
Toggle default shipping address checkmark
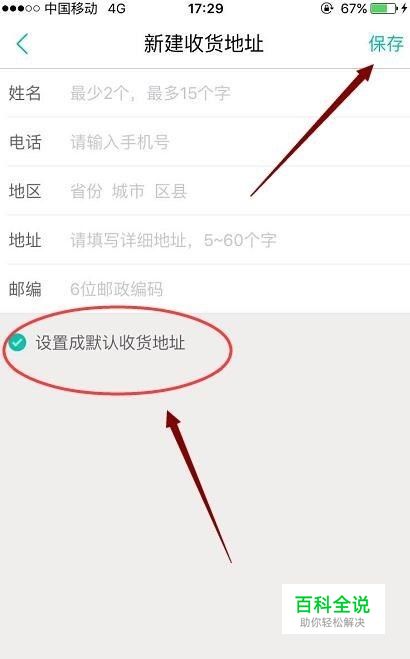click(x=18, y=343)
